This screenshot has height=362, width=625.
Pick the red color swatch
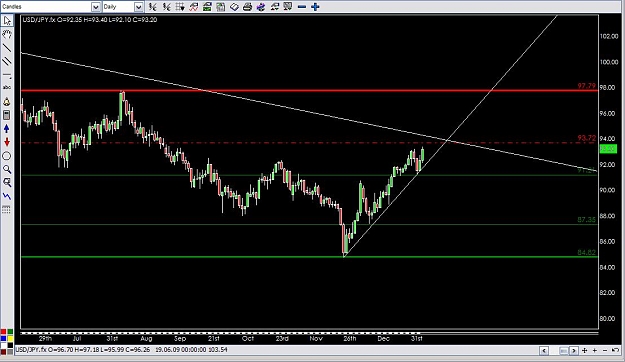pyautogui.click(x=3, y=332)
